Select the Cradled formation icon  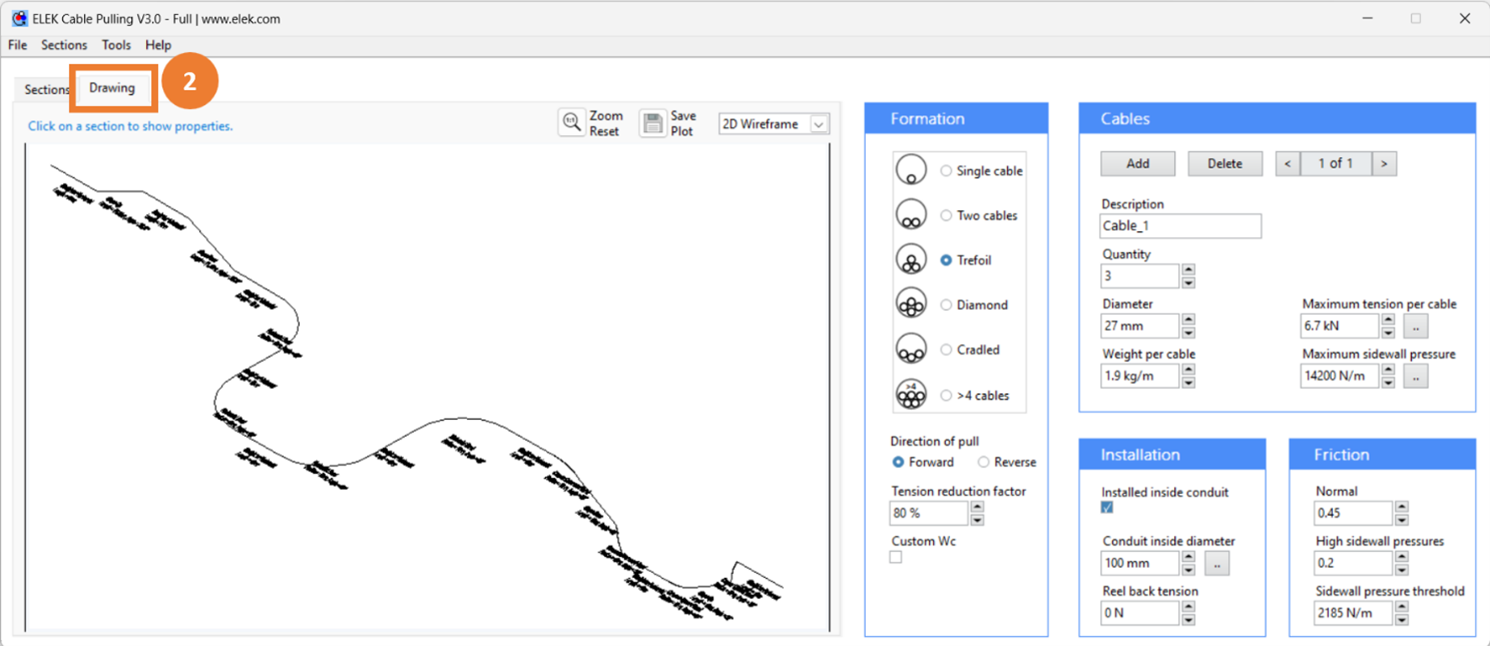coord(911,348)
